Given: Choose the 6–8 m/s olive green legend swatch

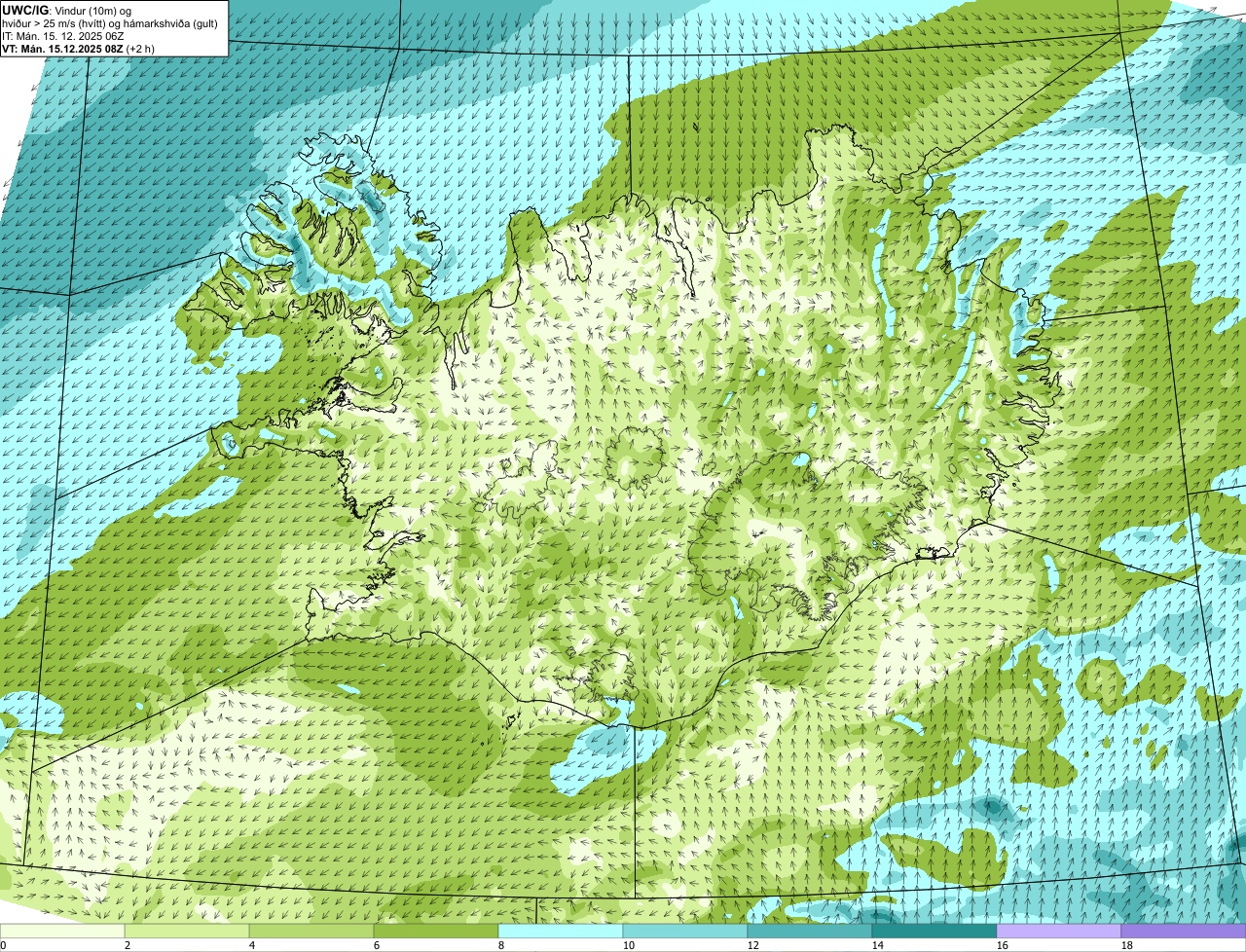Looking at the screenshot, I should point(436,932).
